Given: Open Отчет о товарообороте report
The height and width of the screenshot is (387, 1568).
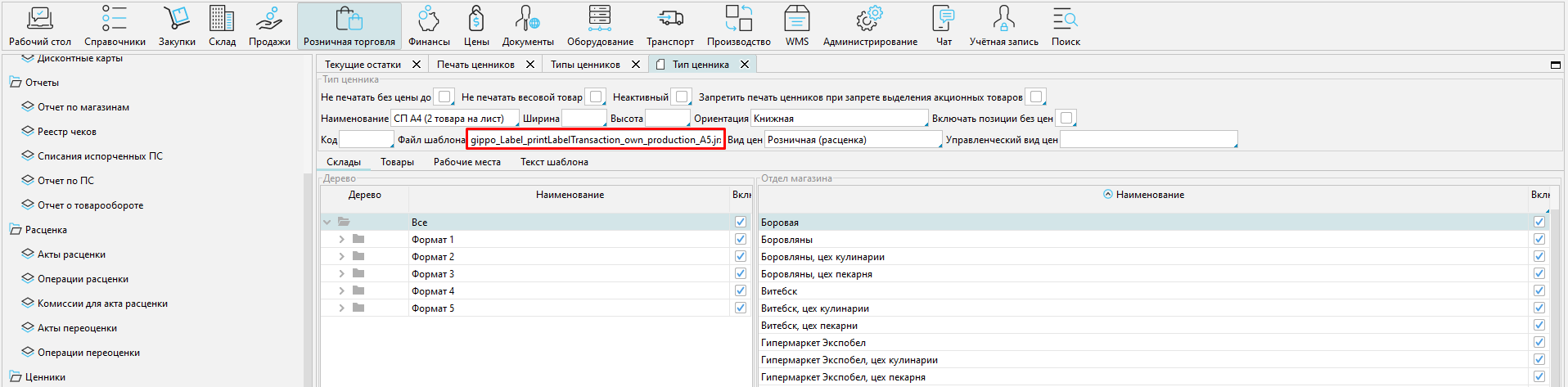Looking at the screenshot, I should point(90,205).
